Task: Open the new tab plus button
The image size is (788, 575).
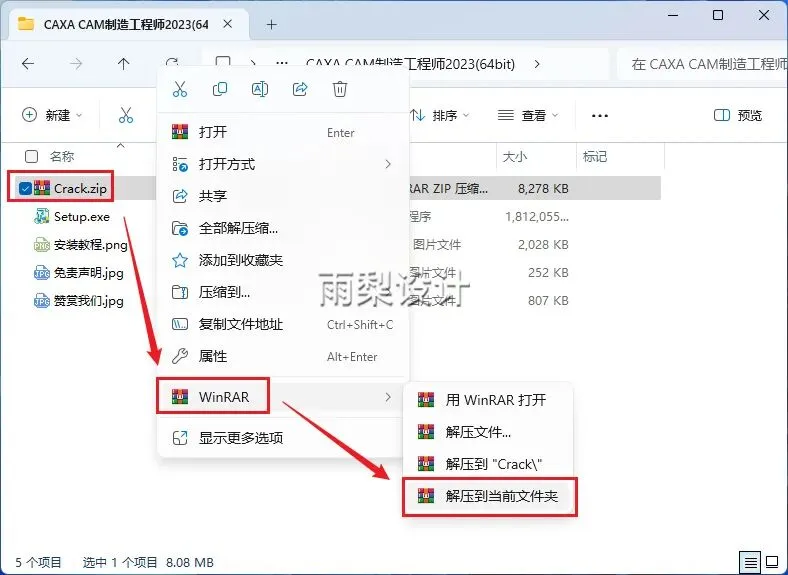Action: (271, 24)
